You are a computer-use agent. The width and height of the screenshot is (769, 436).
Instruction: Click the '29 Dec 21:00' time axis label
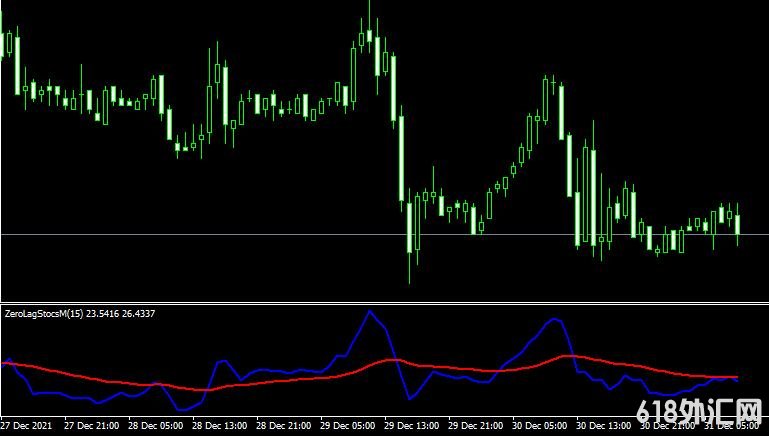(x=476, y=426)
